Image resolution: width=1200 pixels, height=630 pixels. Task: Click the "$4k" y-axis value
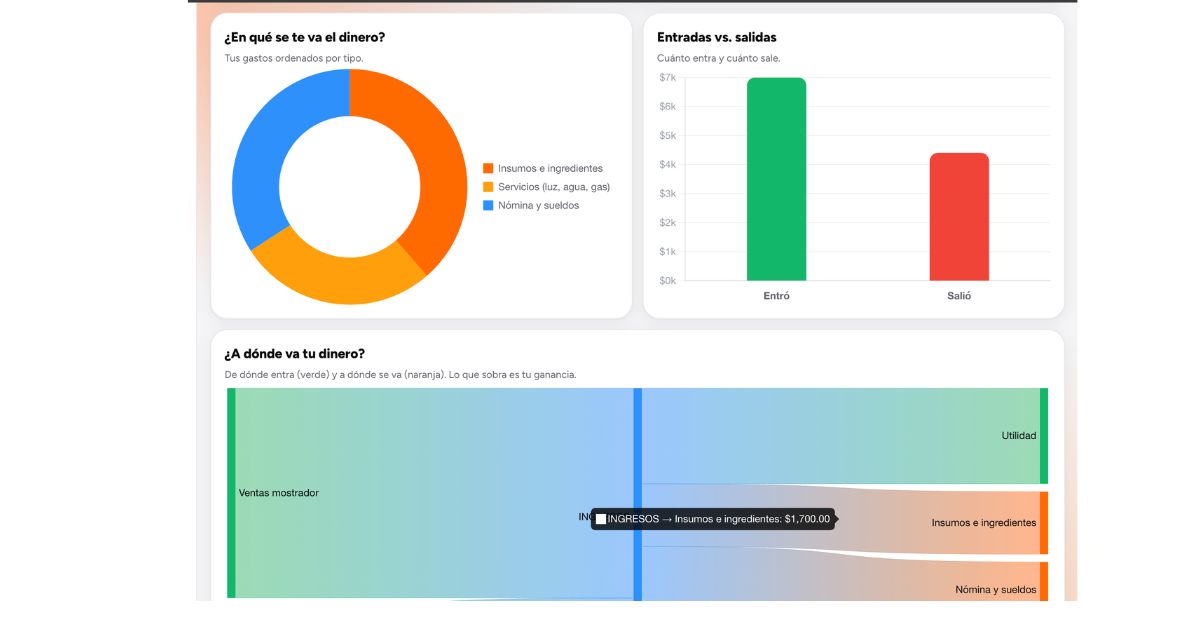coord(667,165)
